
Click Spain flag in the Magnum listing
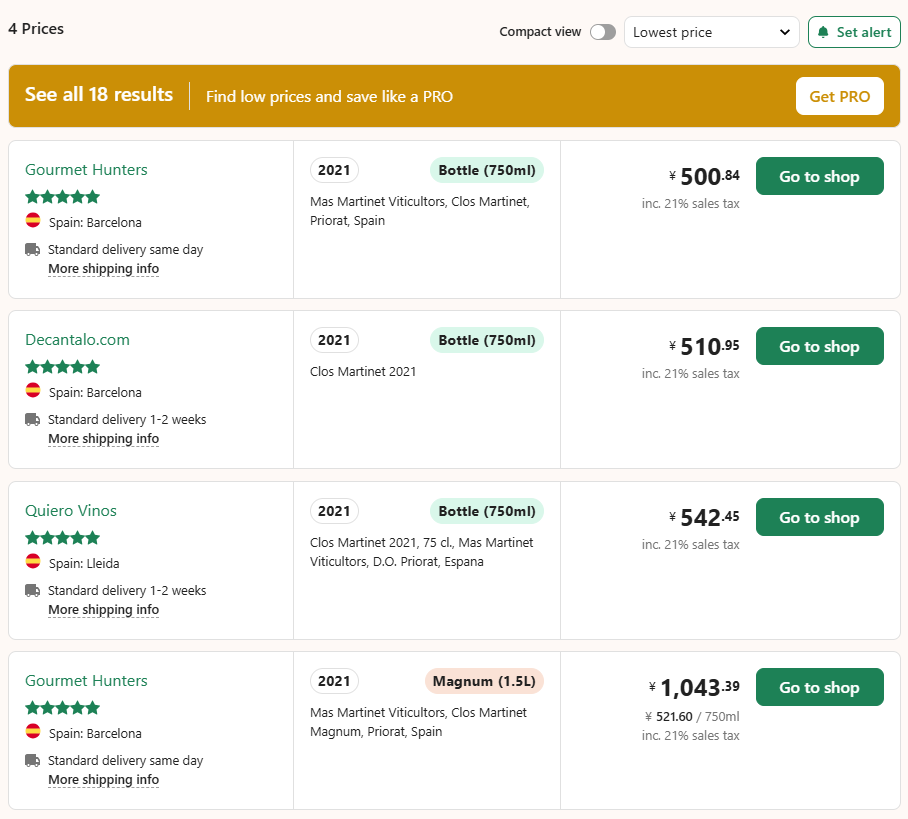coord(33,731)
